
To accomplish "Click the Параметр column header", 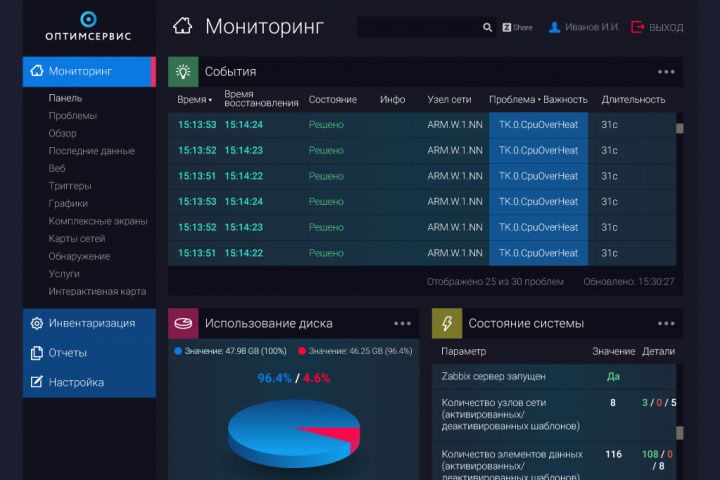I will coord(463,351).
